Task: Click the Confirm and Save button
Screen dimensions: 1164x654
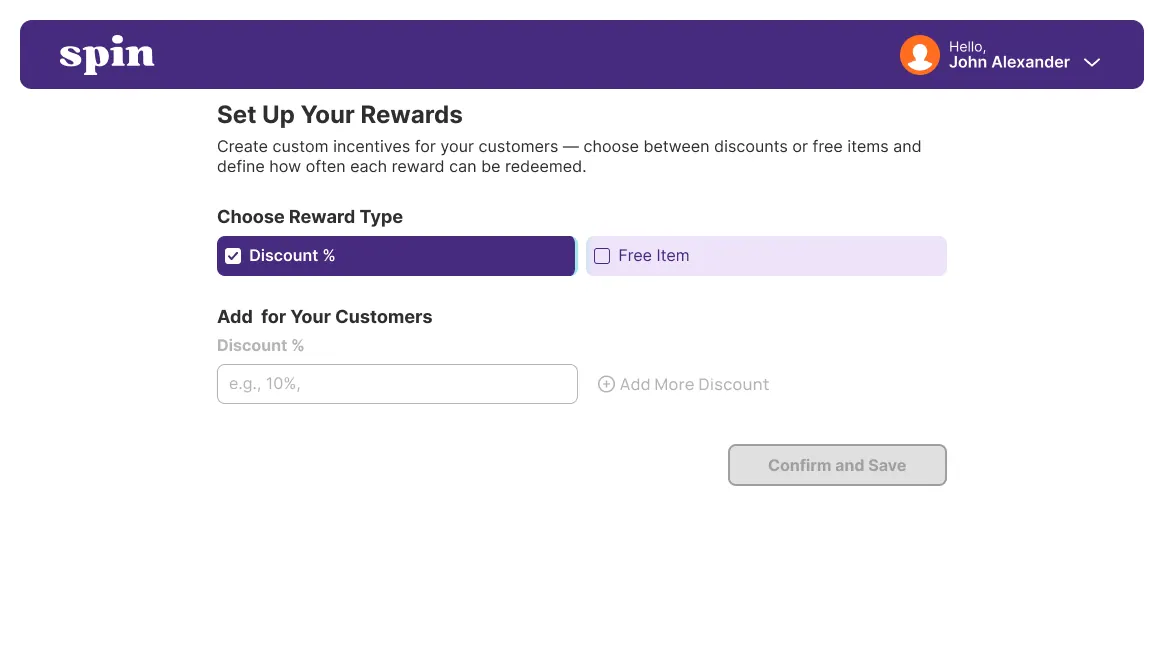Action: point(837,465)
